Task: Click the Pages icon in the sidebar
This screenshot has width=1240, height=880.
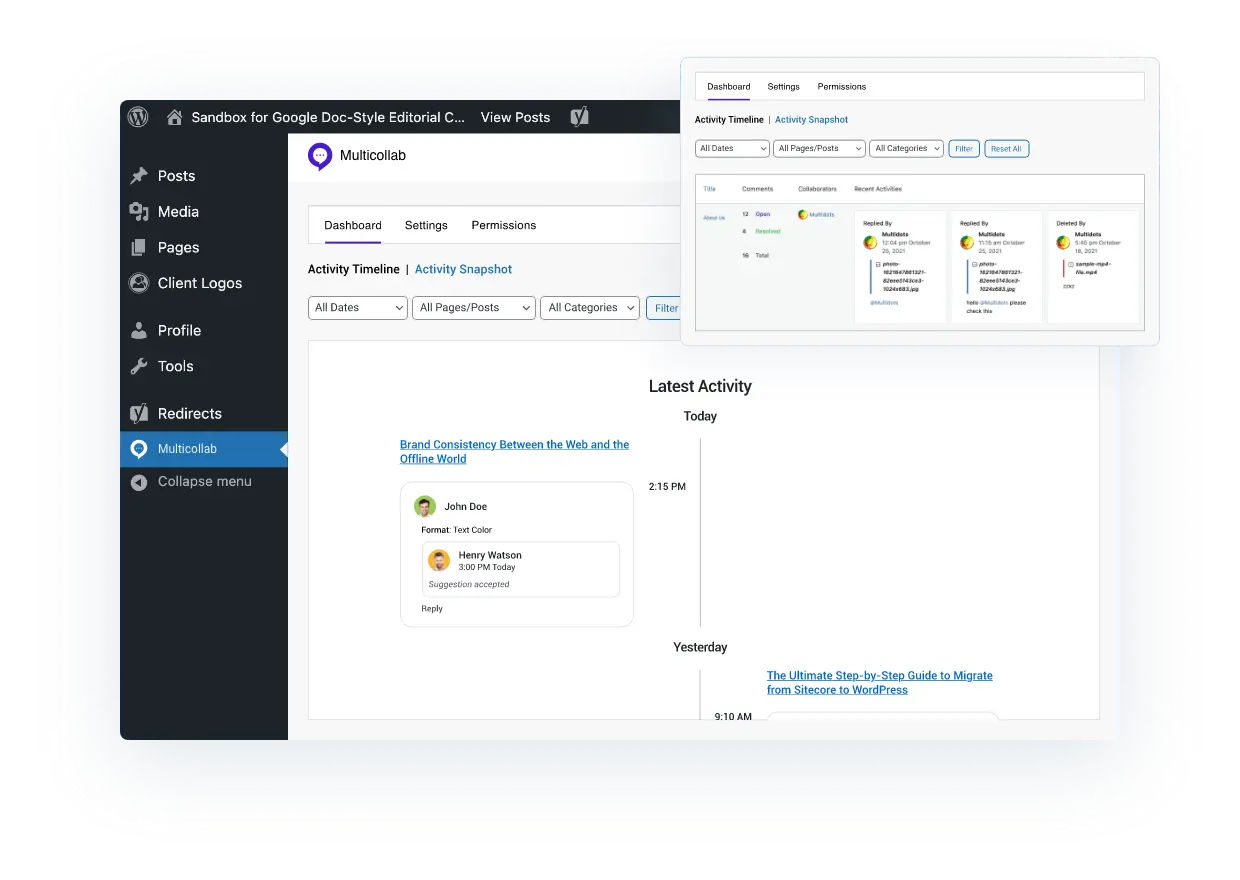Action: [x=139, y=248]
